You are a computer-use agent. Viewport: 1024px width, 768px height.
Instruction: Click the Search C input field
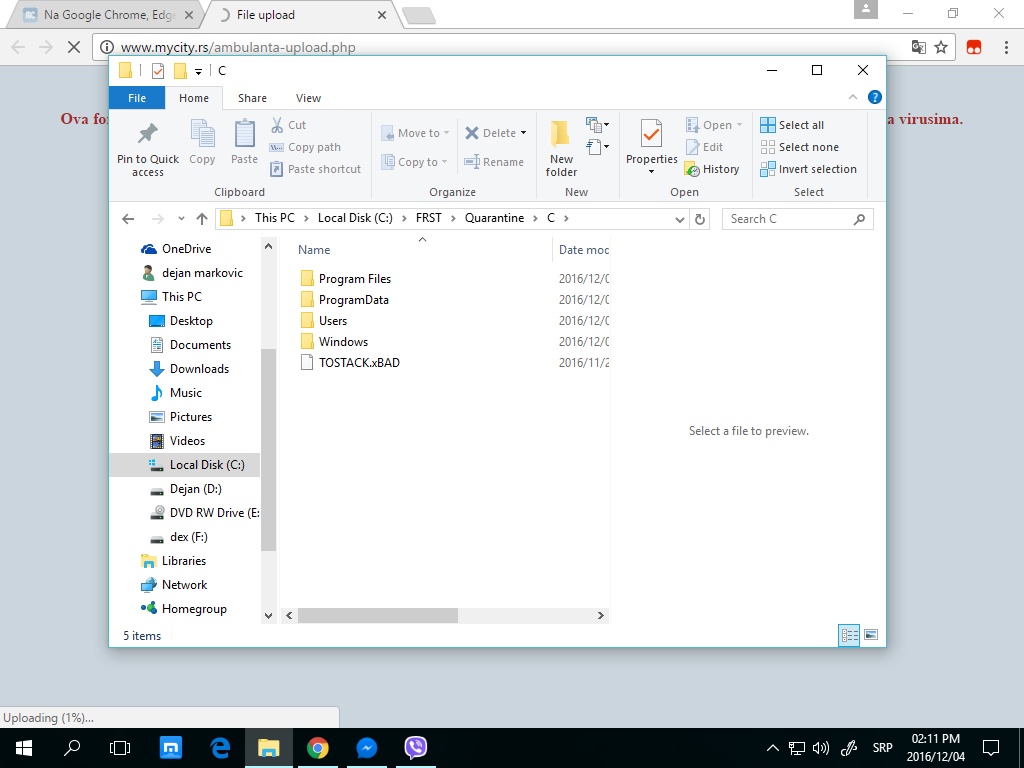(x=790, y=219)
